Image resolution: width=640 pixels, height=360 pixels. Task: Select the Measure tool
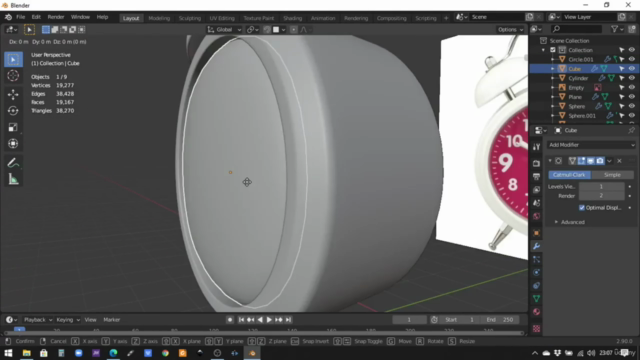point(13,179)
